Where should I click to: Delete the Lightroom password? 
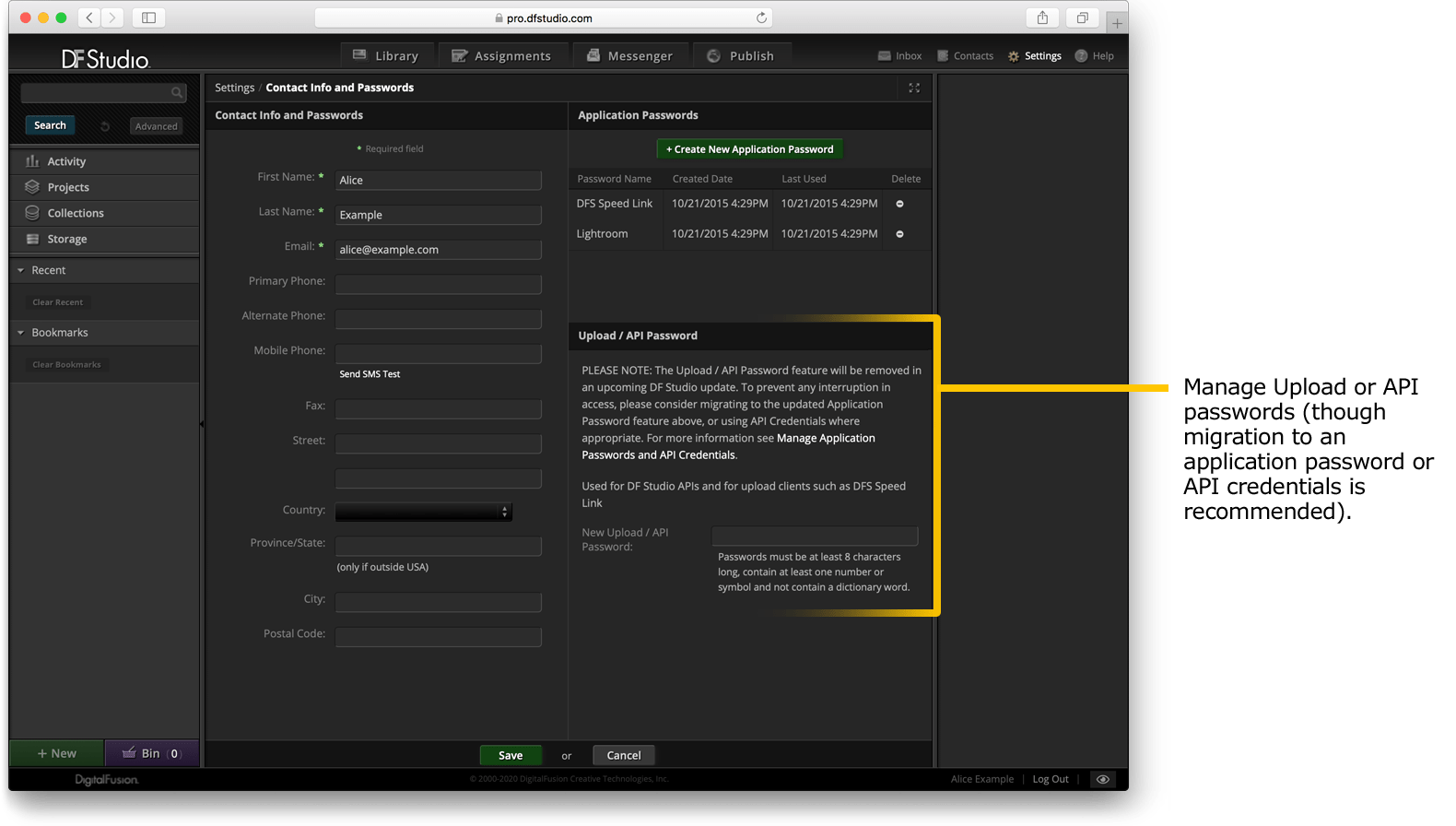[900, 234]
